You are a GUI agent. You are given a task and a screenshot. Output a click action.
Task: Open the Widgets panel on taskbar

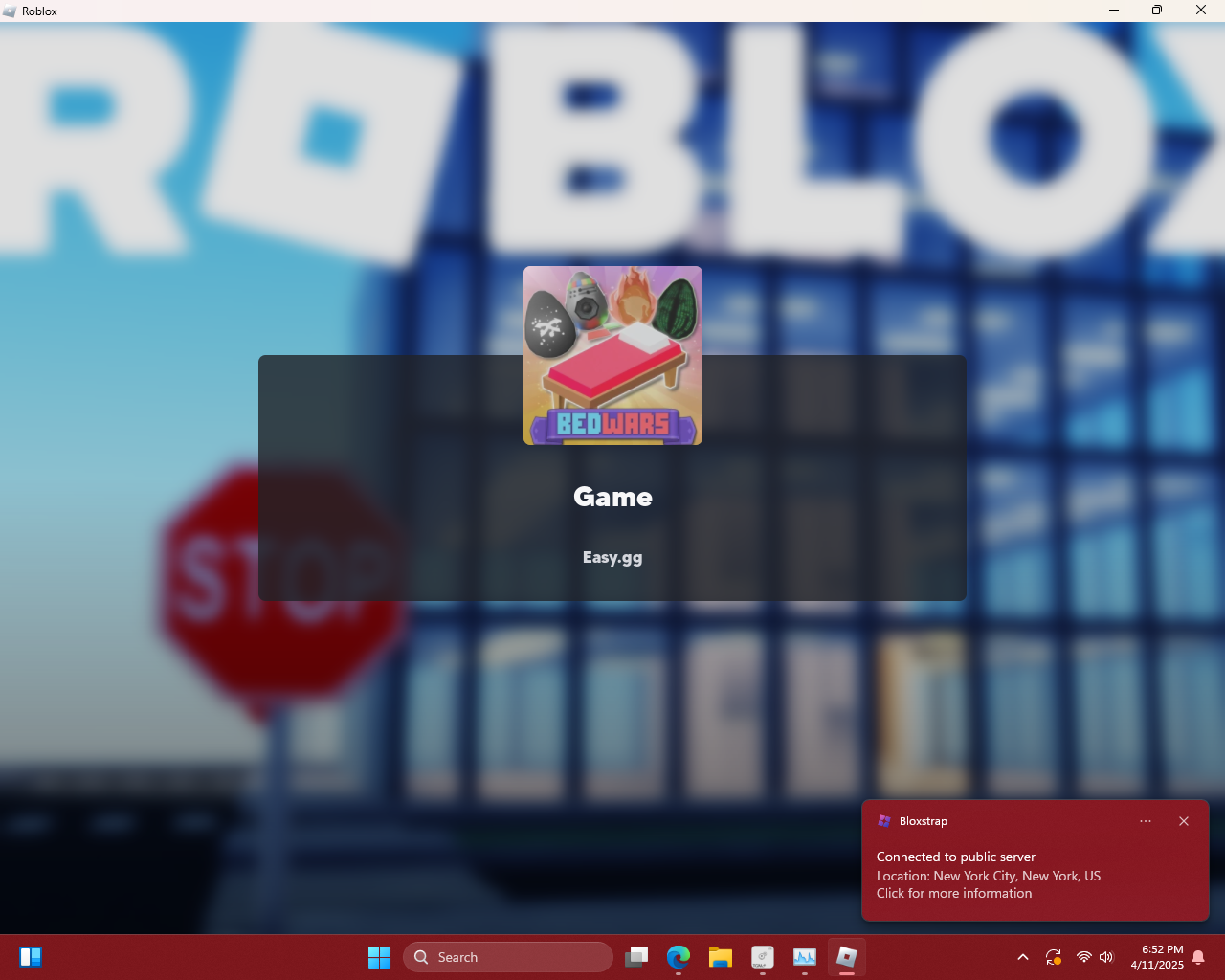coord(31,957)
